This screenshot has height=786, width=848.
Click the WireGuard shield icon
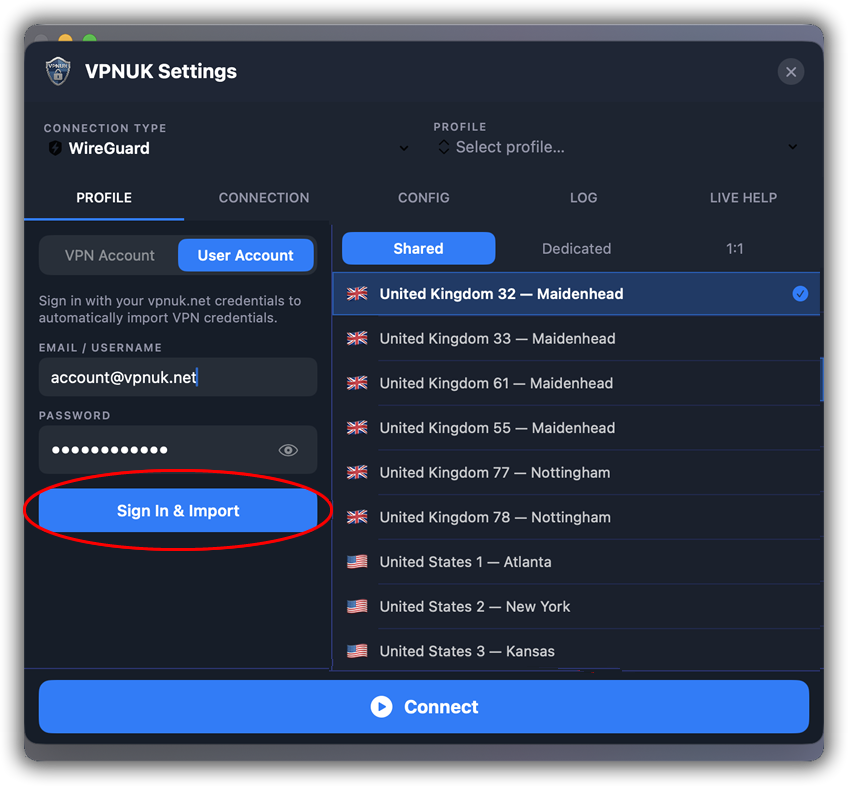point(55,148)
